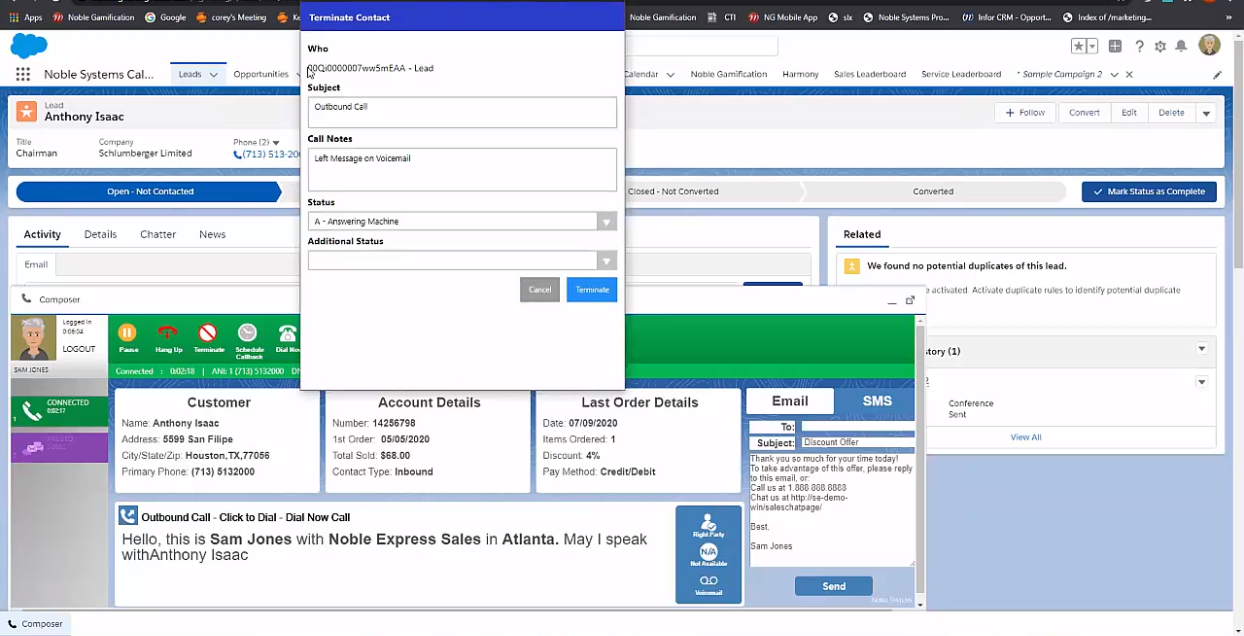Click the Not Available disposition icon
1244x636 pixels.
[x=708, y=551]
